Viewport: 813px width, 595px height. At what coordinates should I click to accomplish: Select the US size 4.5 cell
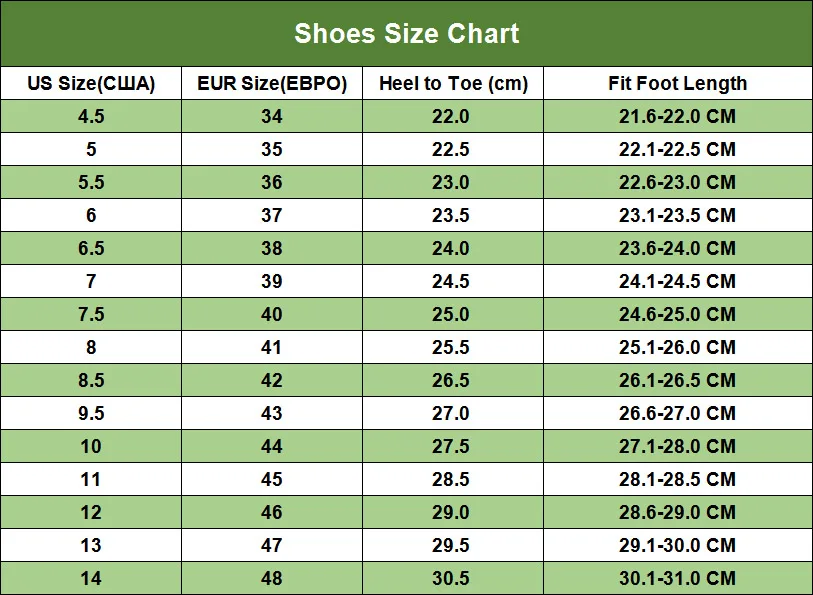91,116
